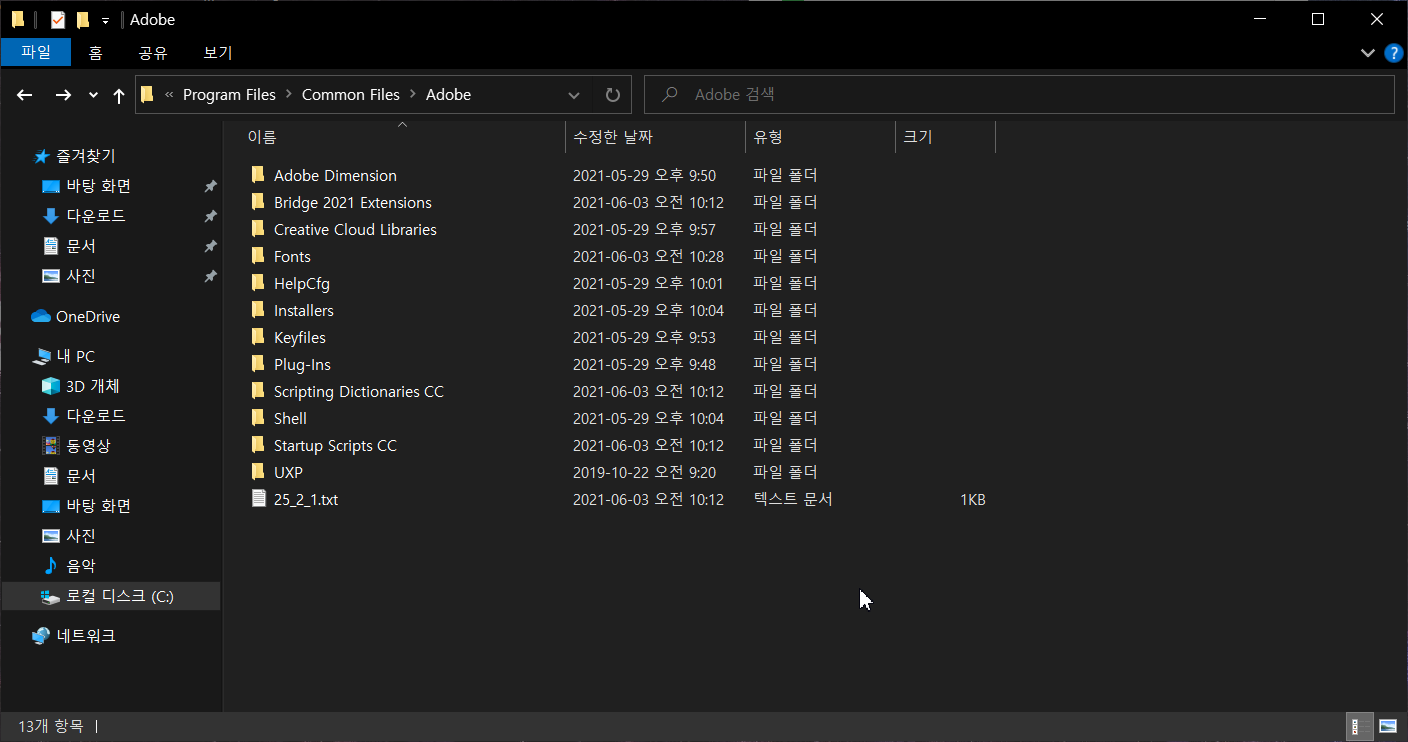The image size is (1408, 742).
Task: Click the Adobe 검색 search box
Action: click(x=1019, y=95)
